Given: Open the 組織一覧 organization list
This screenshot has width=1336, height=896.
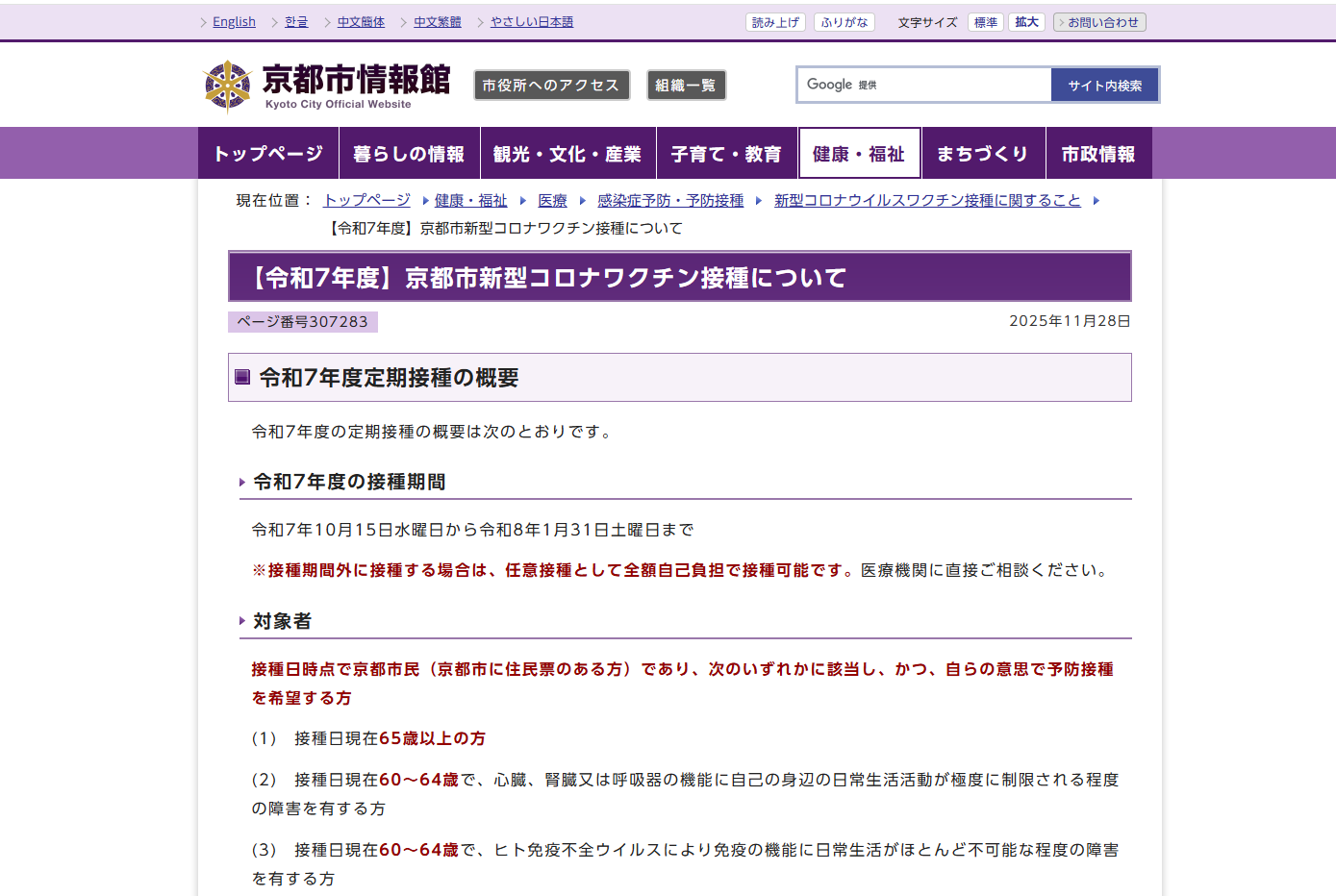Looking at the screenshot, I should coord(686,86).
